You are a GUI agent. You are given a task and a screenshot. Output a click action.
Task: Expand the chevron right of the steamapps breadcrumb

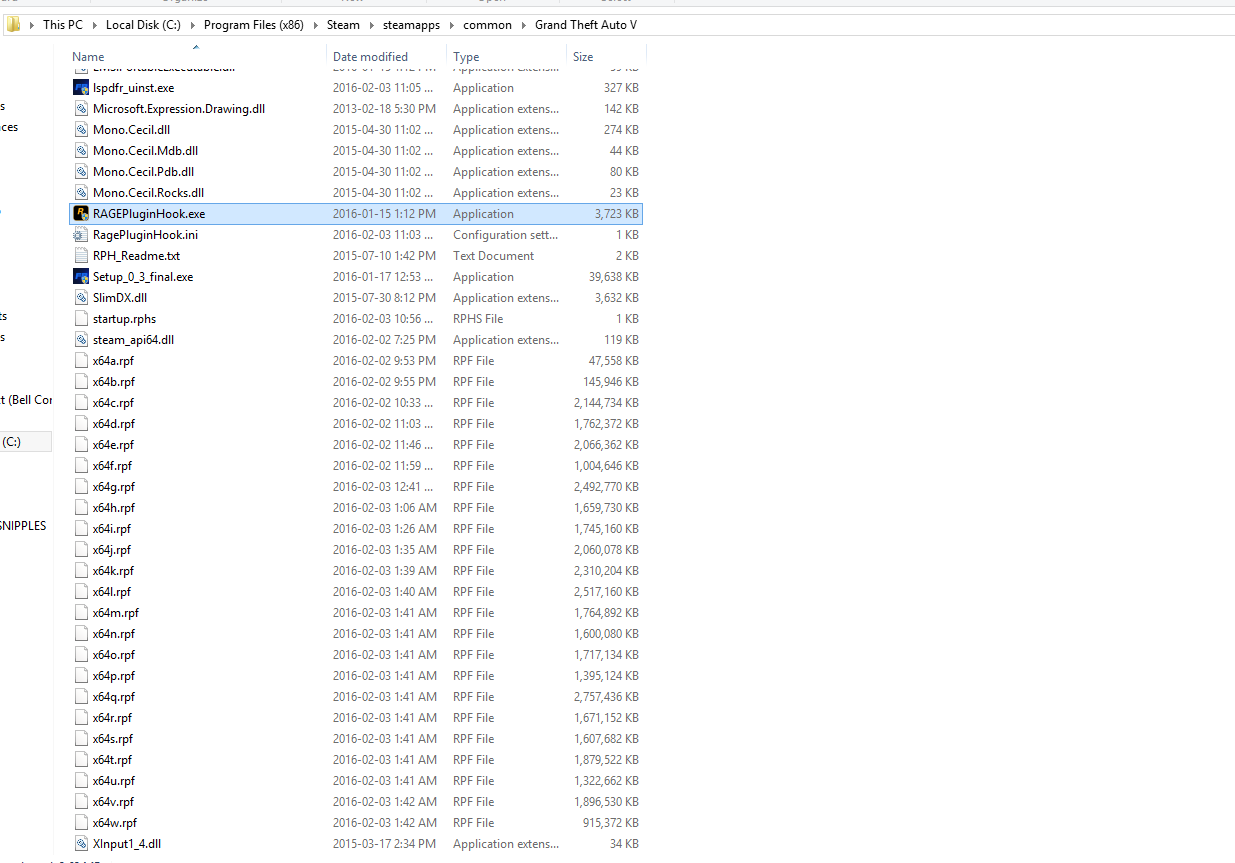coord(451,25)
